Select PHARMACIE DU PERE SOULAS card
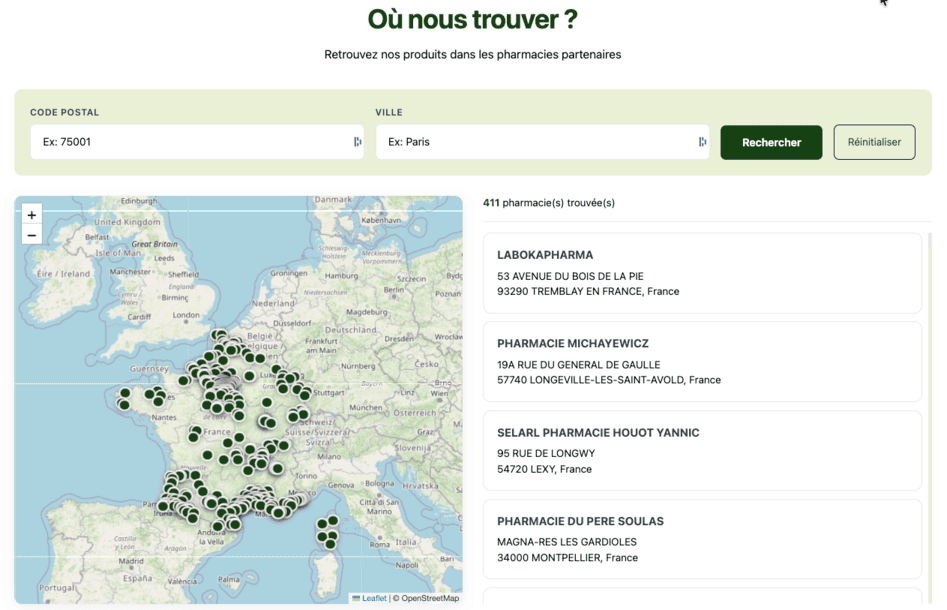Image resolution: width=947 pixels, height=610 pixels. [x=702, y=539]
